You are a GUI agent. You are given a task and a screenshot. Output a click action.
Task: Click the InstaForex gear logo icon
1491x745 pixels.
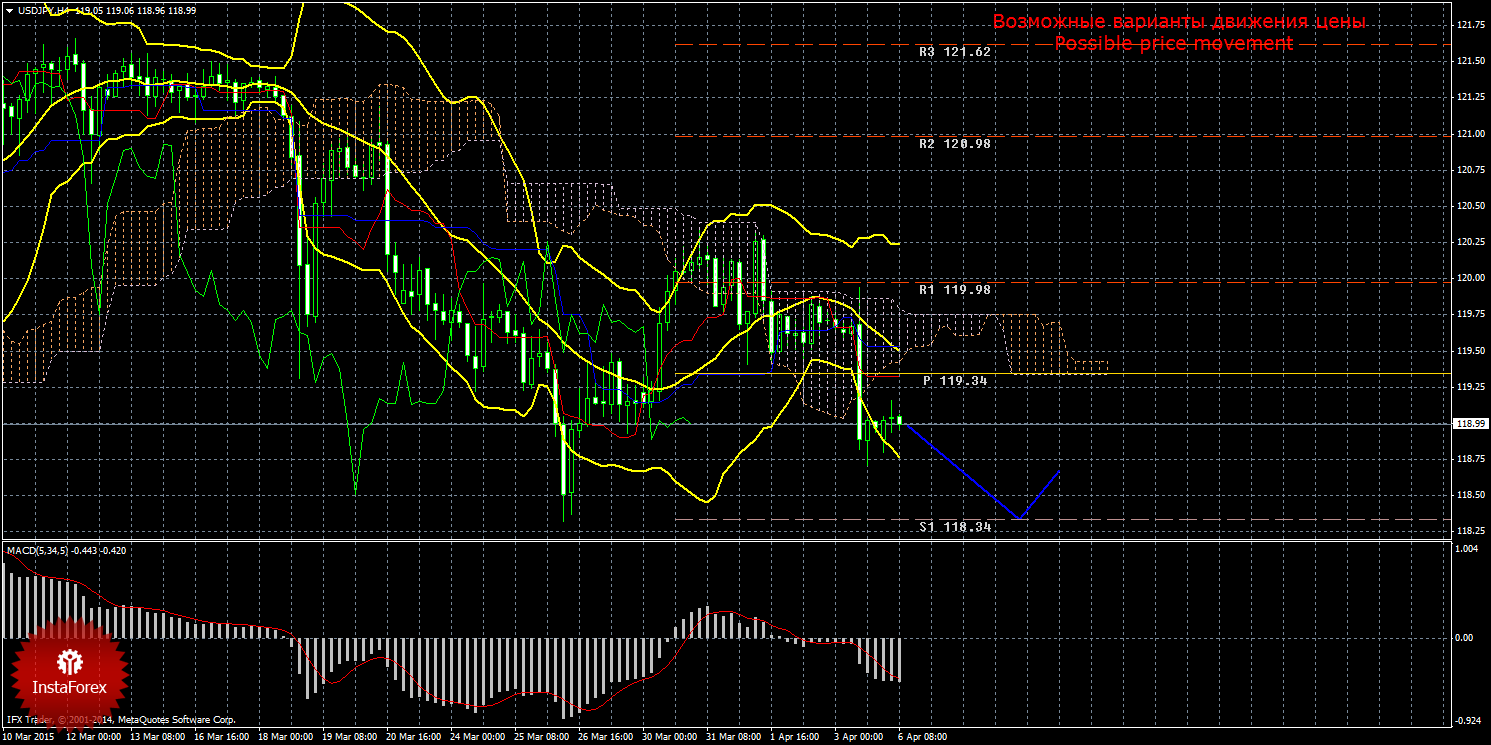click(x=69, y=661)
